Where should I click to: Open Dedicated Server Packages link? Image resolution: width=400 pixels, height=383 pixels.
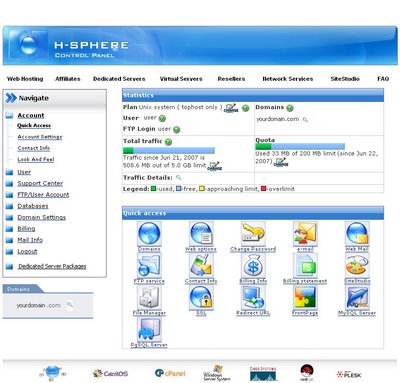52,266
